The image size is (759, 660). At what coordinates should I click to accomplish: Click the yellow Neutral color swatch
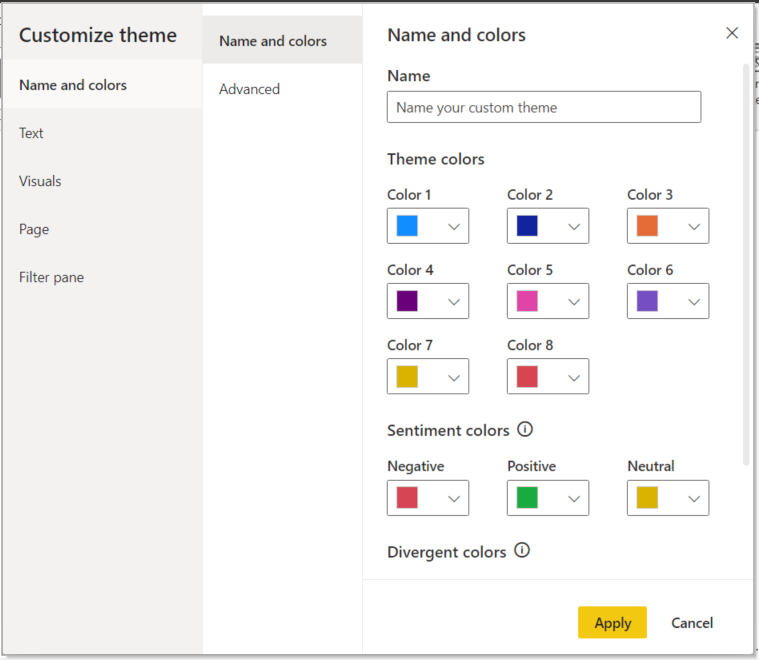click(x=647, y=497)
